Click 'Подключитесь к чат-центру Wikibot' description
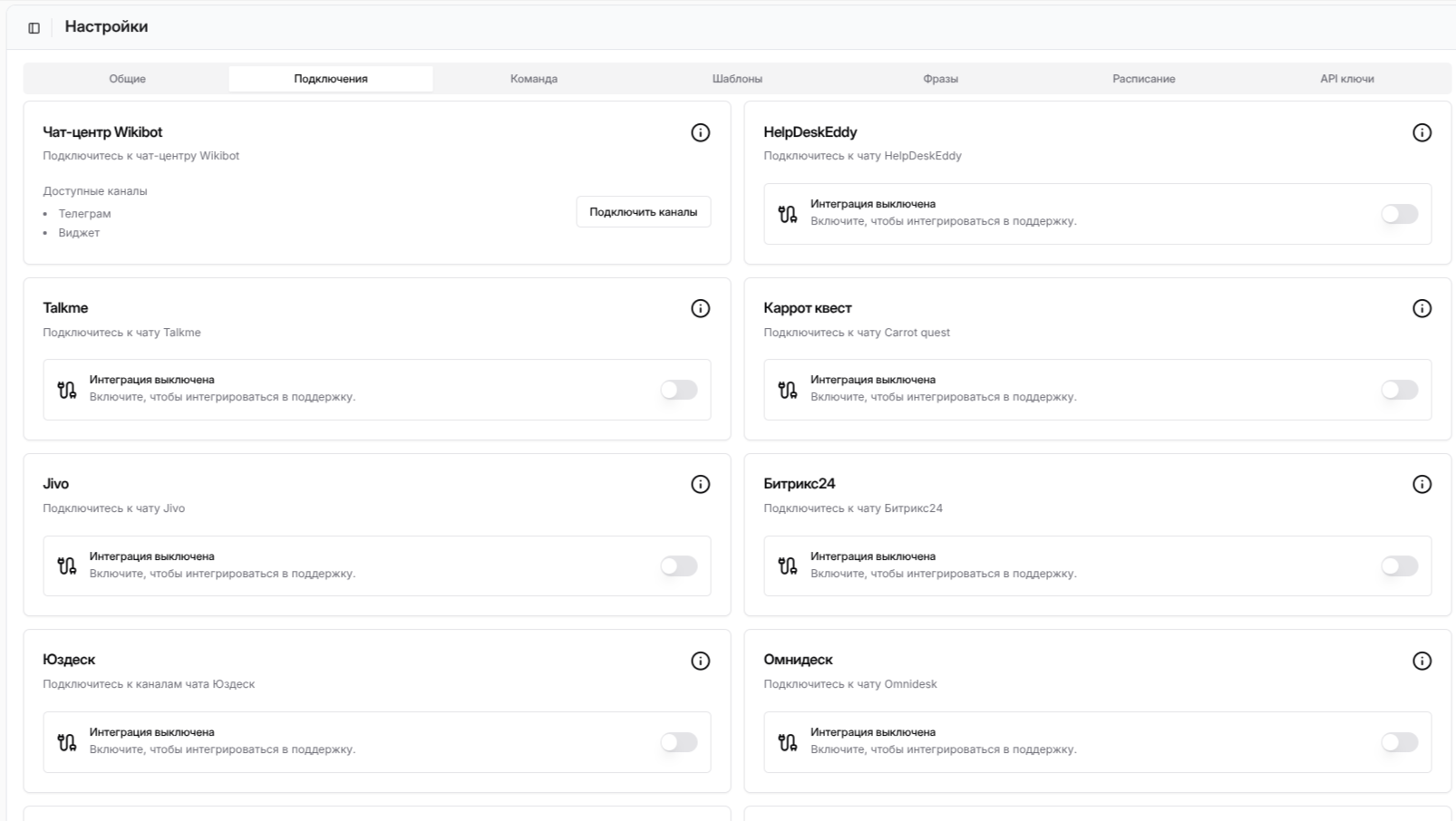 pyautogui.click(x=141, y=156)
